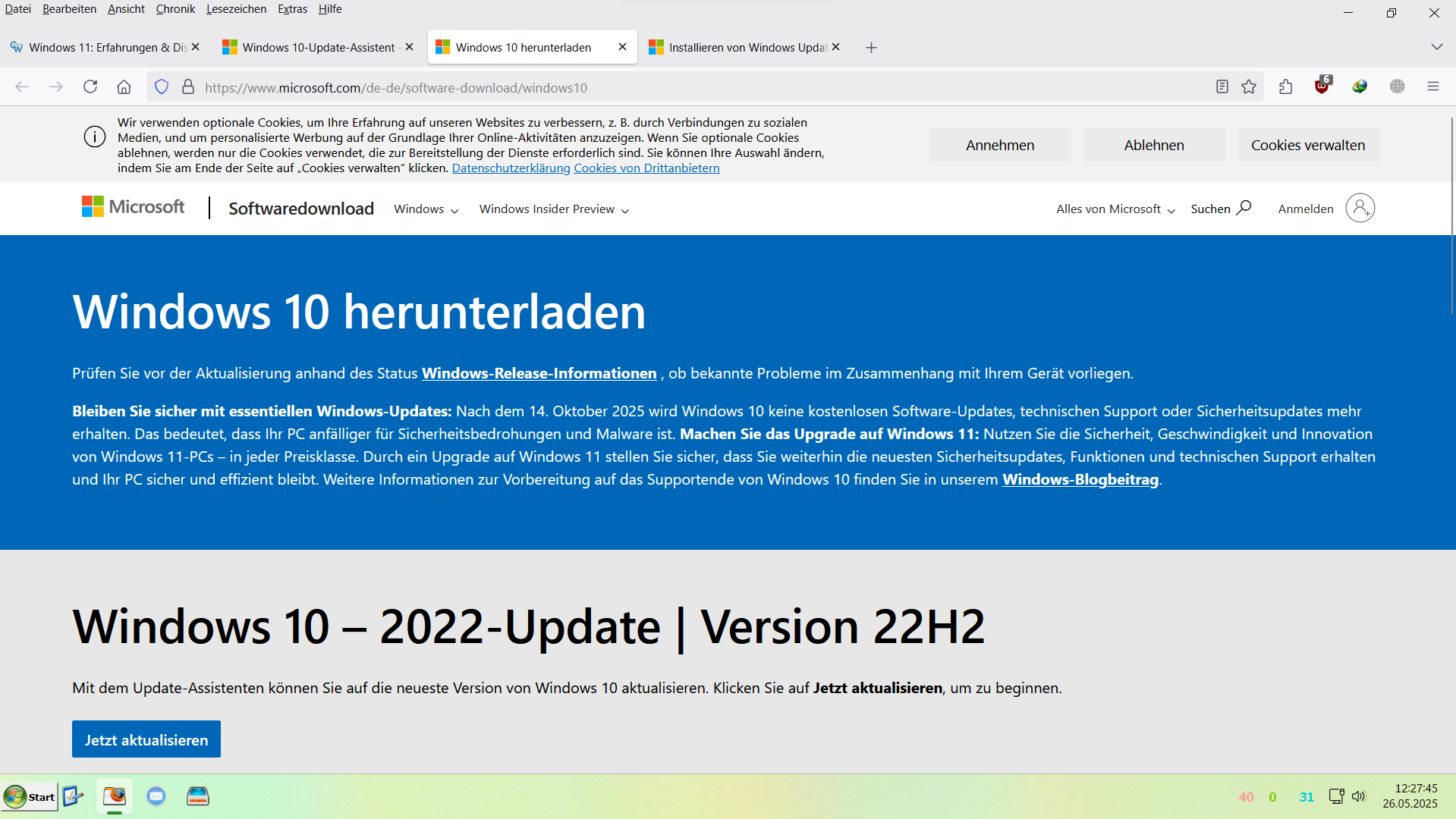Launch taskbar checklist pencil app
This screenshot has width=1456, height=819.
tap(73, 796)
